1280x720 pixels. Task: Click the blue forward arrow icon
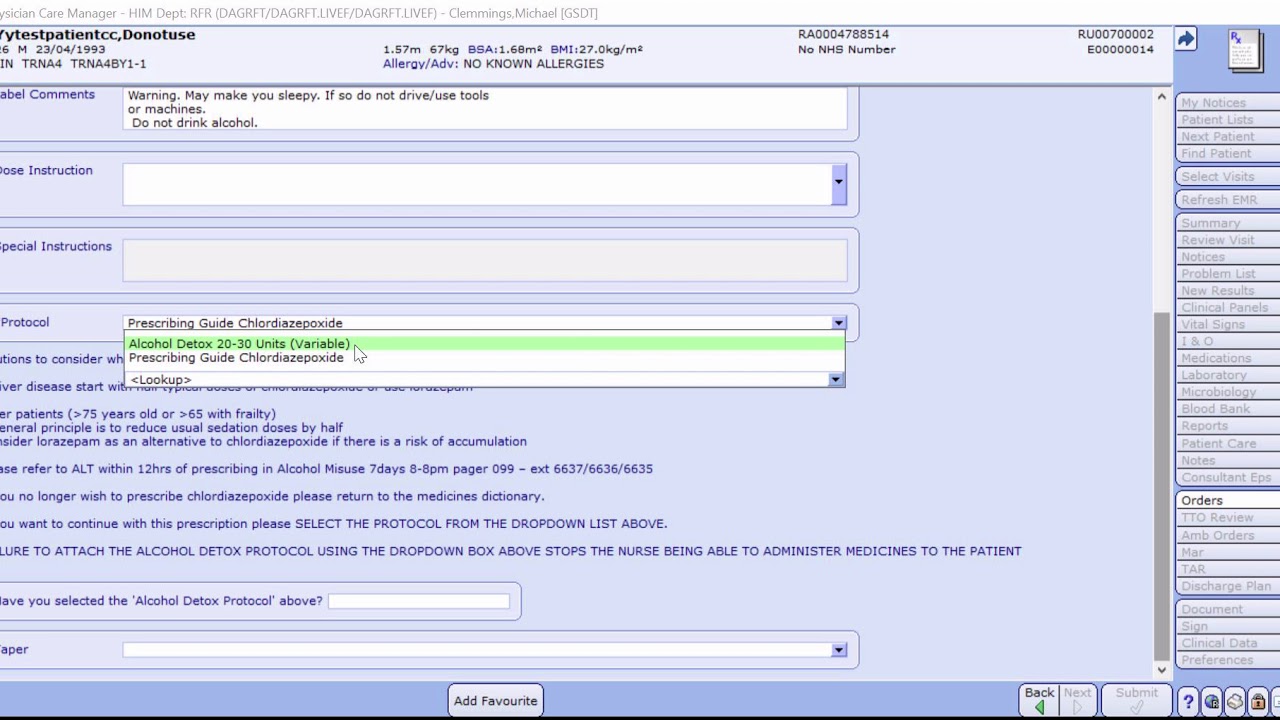[1186, 39]
